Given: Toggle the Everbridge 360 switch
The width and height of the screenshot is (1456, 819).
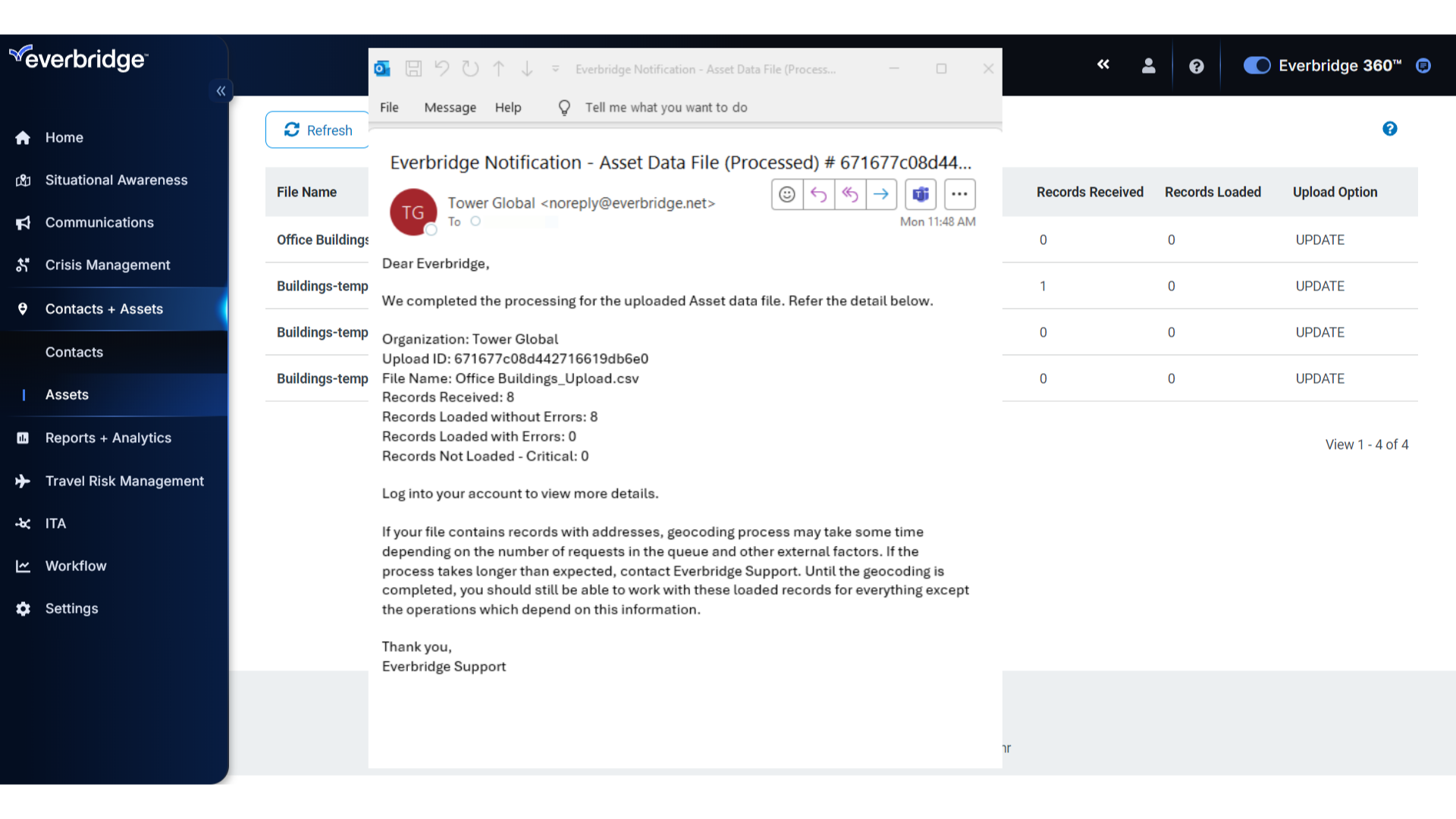Looking at the screenshot, I should pos(1257,65).
